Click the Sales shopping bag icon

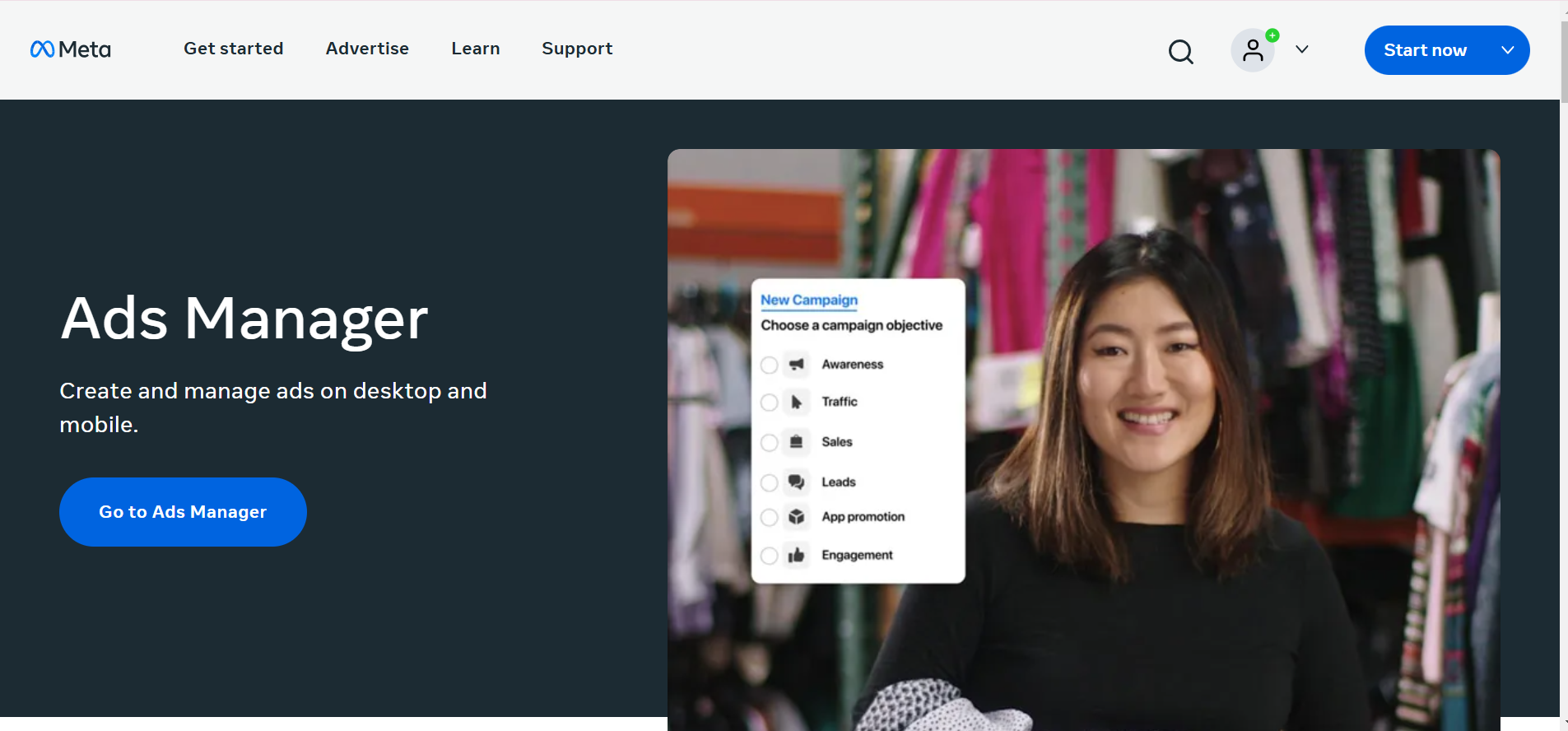[796, 442]
